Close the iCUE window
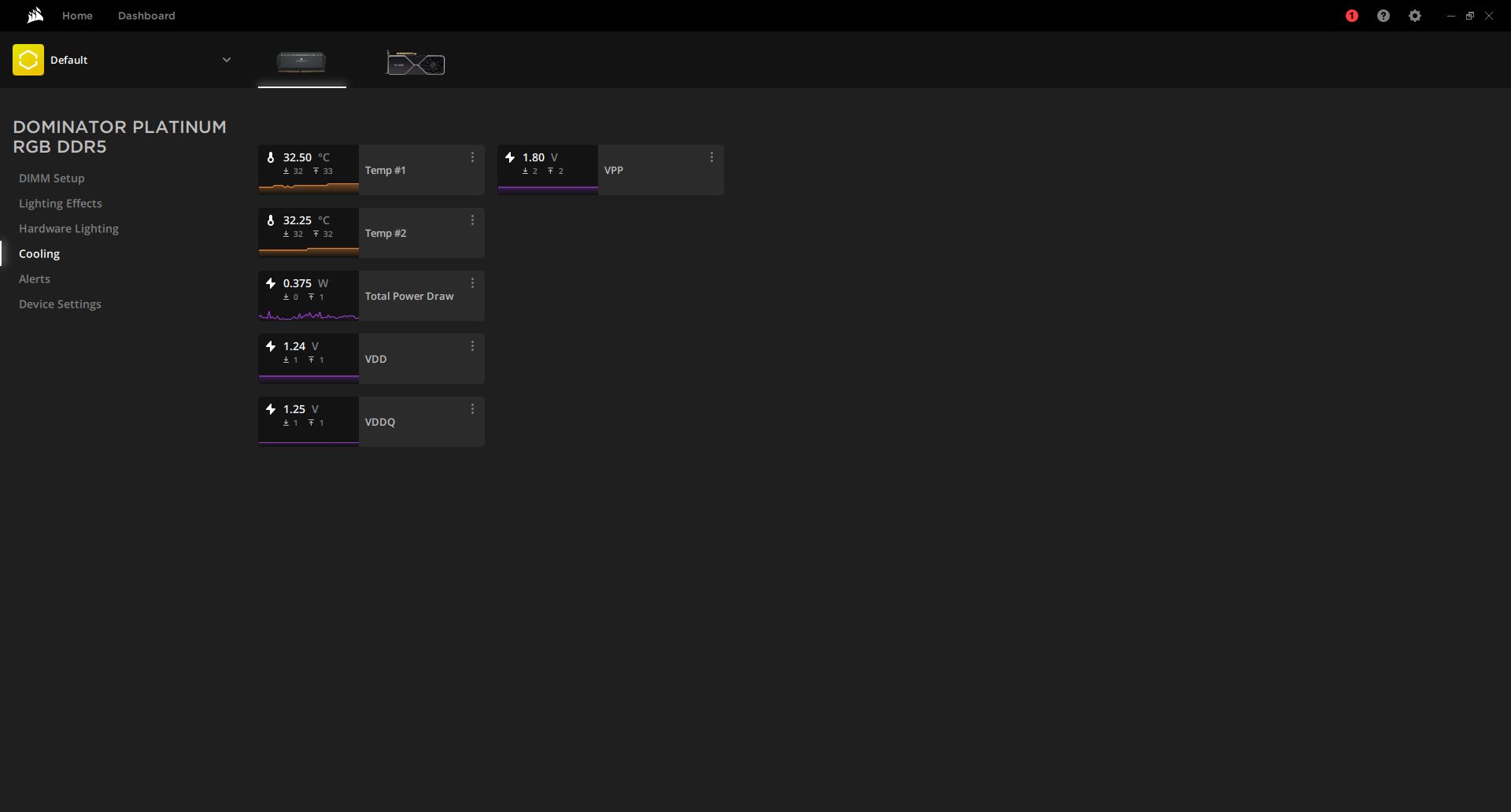The width and height of the screenshot is (1511, 812). [1489, 16]
